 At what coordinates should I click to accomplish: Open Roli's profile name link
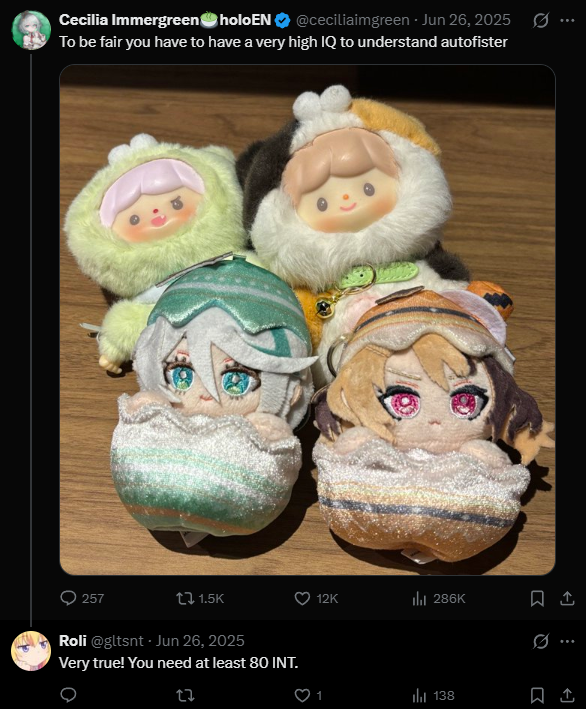tap(73, 641)
